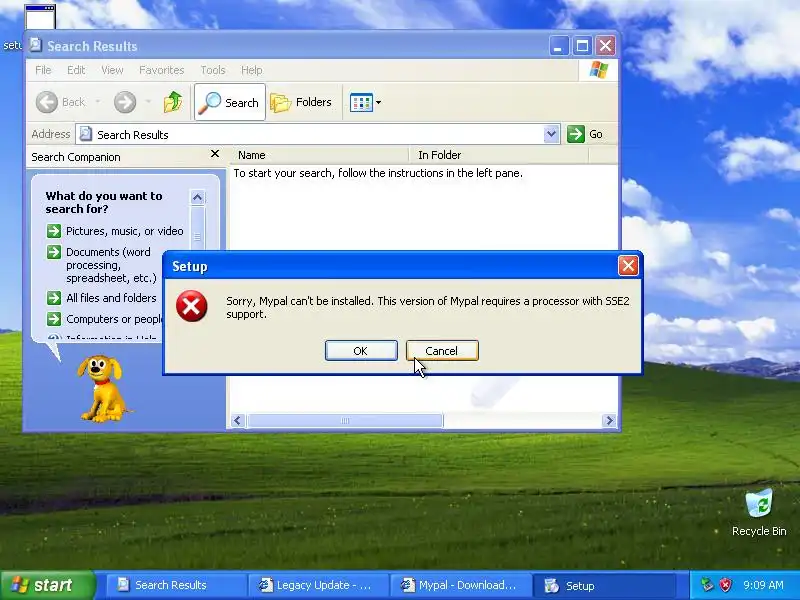Click the horizontal scrollbar left arrow
Screen dimensions: 800x600
pyautogui.click(x=237, y=420)
